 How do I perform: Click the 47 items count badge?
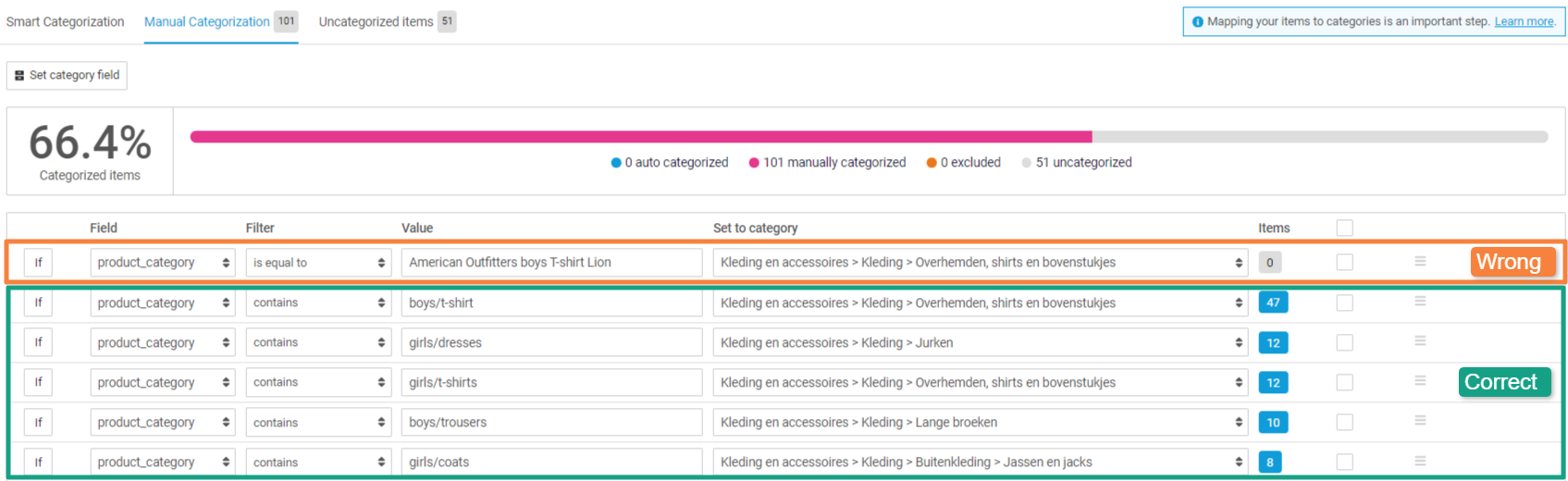(1273, 302)
